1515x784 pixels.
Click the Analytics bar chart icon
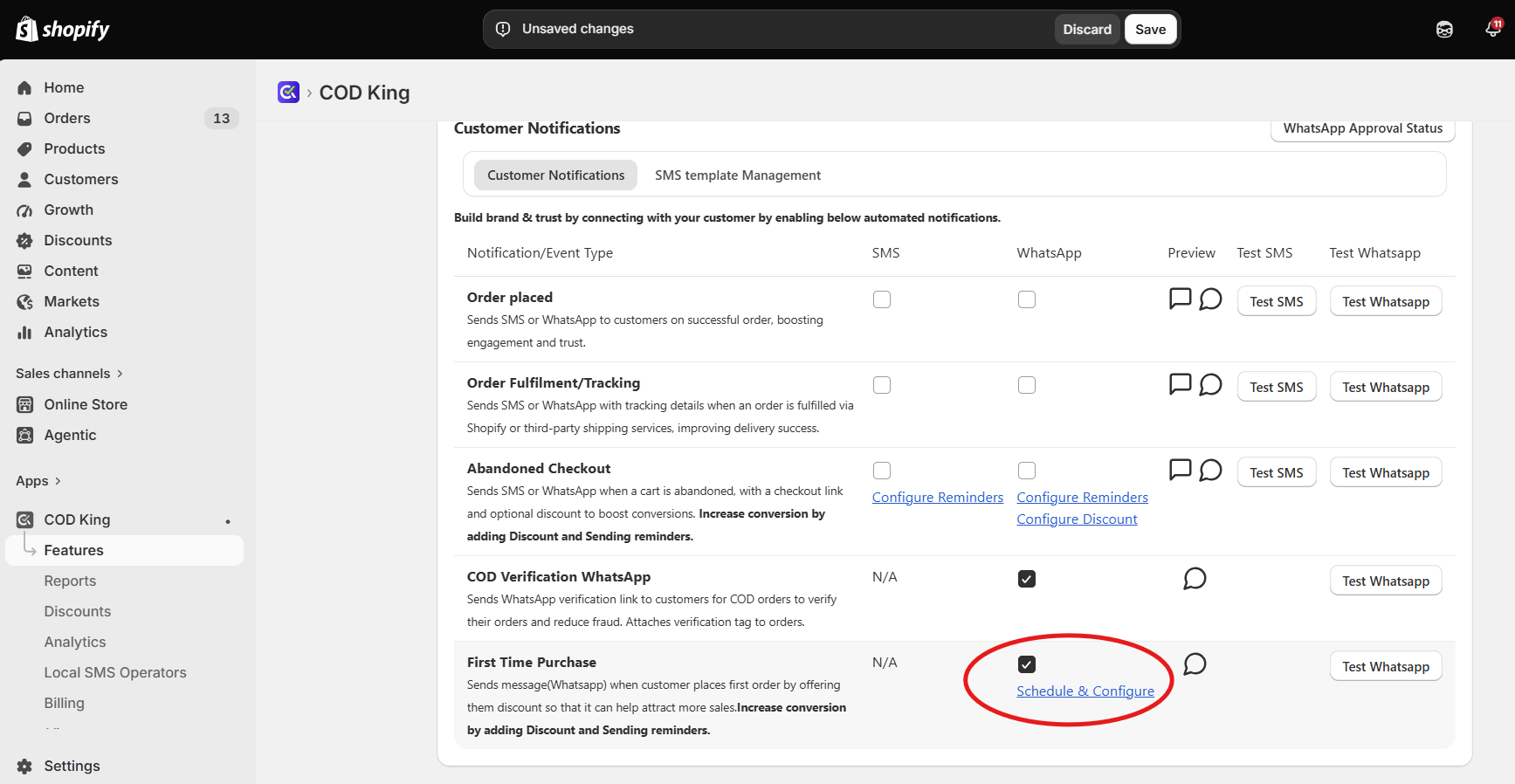24,332
